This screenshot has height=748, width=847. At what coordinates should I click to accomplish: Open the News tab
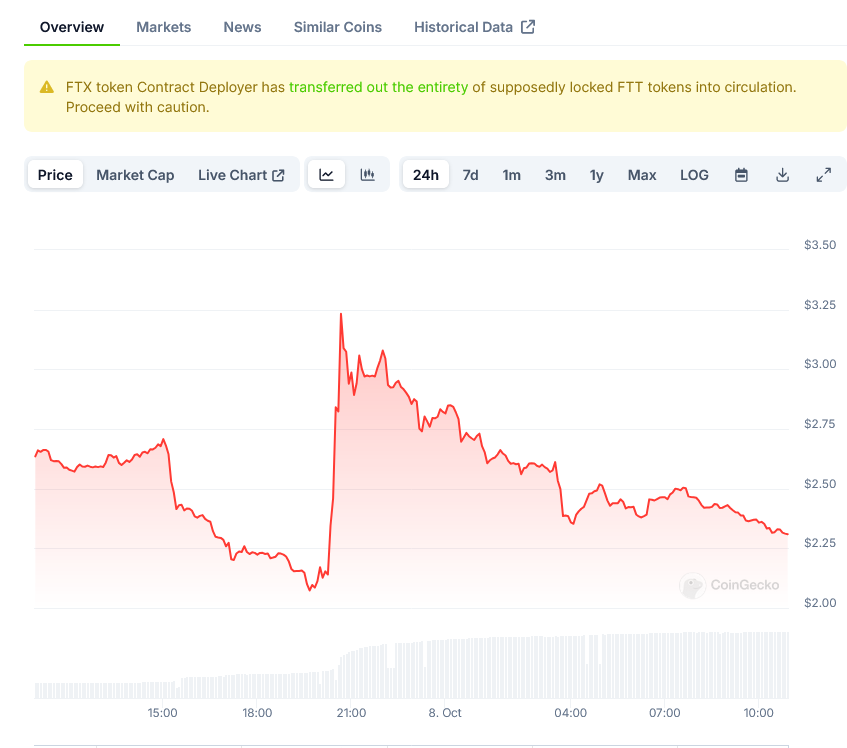point(242,27)
